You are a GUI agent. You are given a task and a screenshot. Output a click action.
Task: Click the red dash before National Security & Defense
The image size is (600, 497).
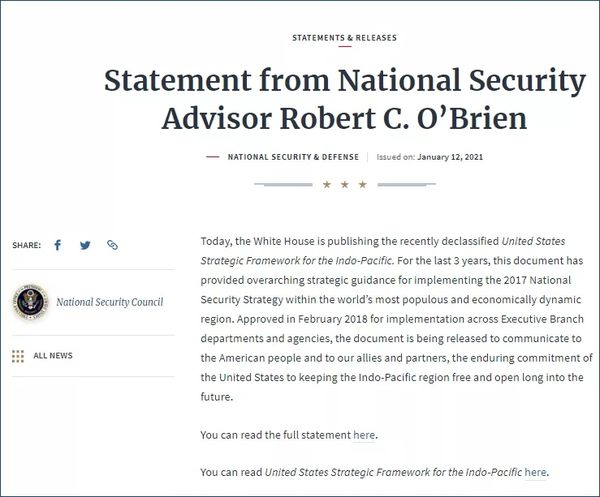212,157
